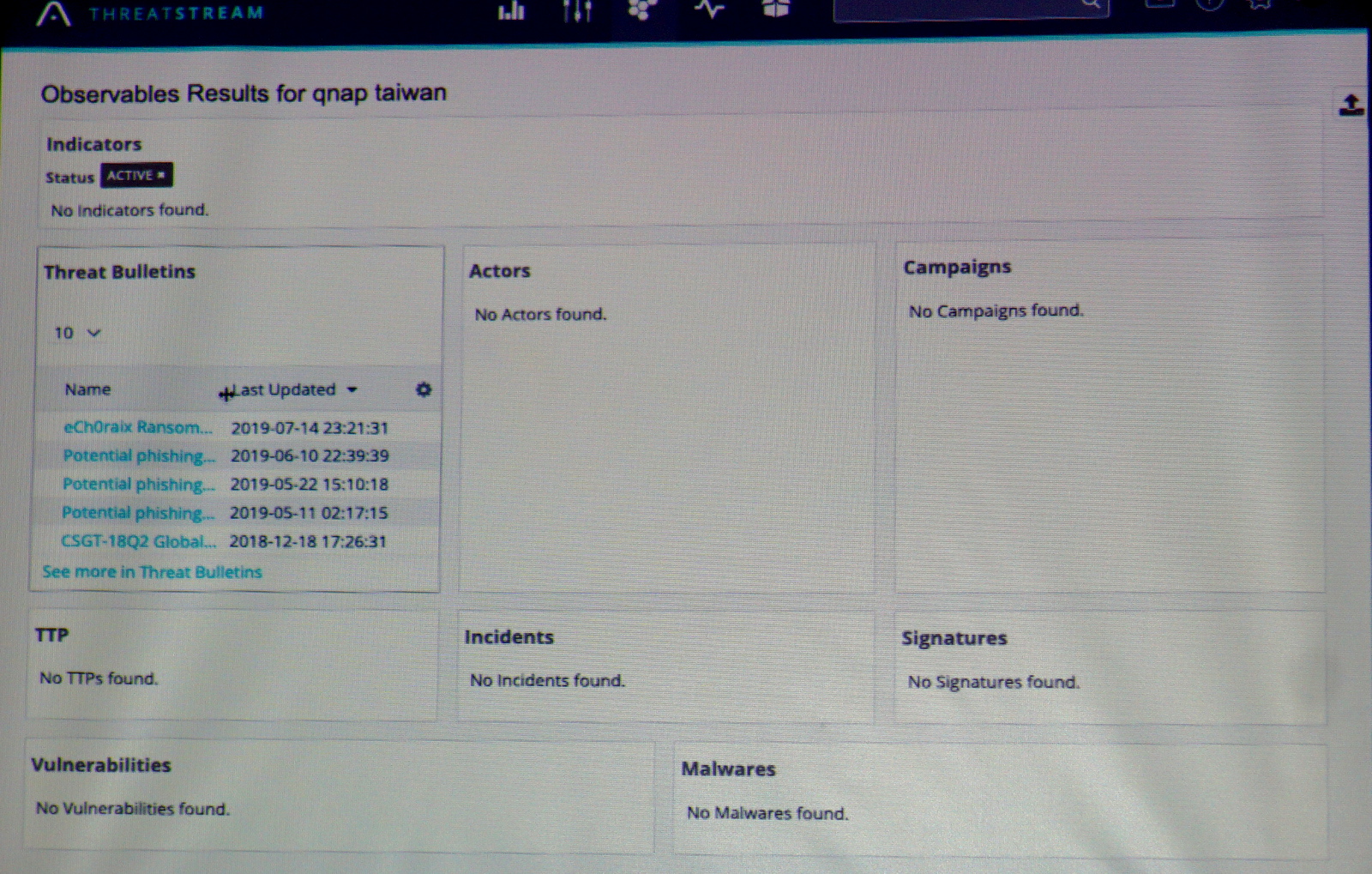Open the sliders settings icon in top bar

(577, 10)
